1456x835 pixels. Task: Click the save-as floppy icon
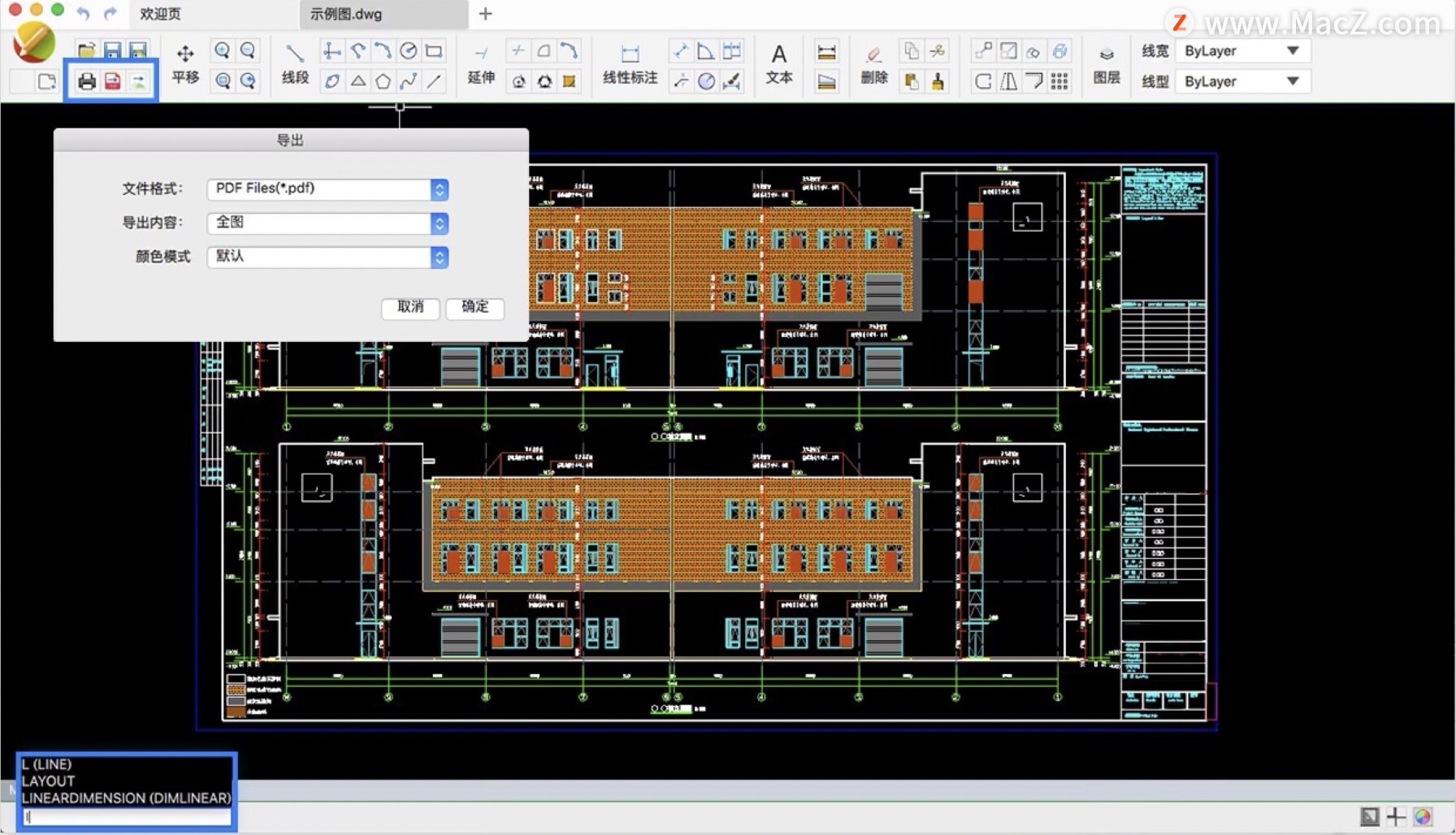click(138, 50)
